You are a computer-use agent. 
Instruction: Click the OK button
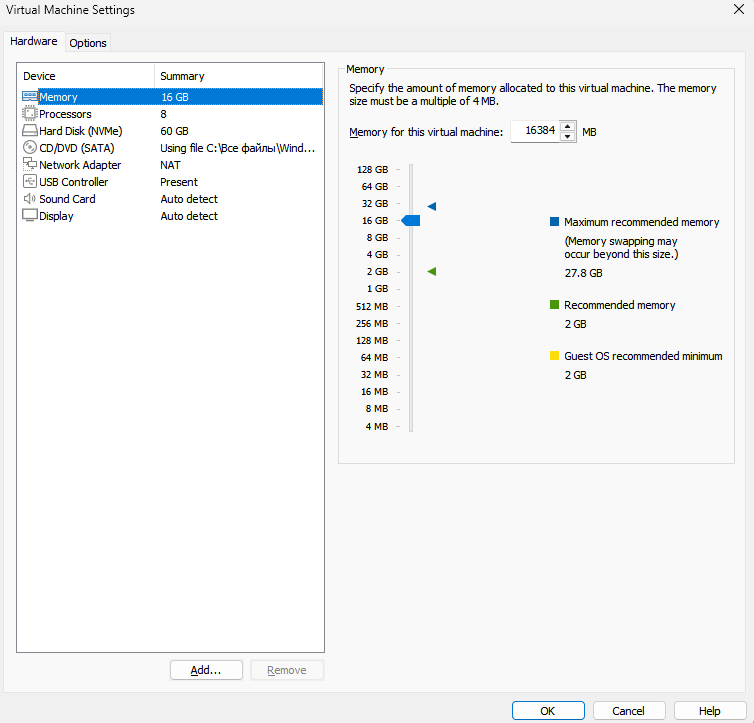548,711
